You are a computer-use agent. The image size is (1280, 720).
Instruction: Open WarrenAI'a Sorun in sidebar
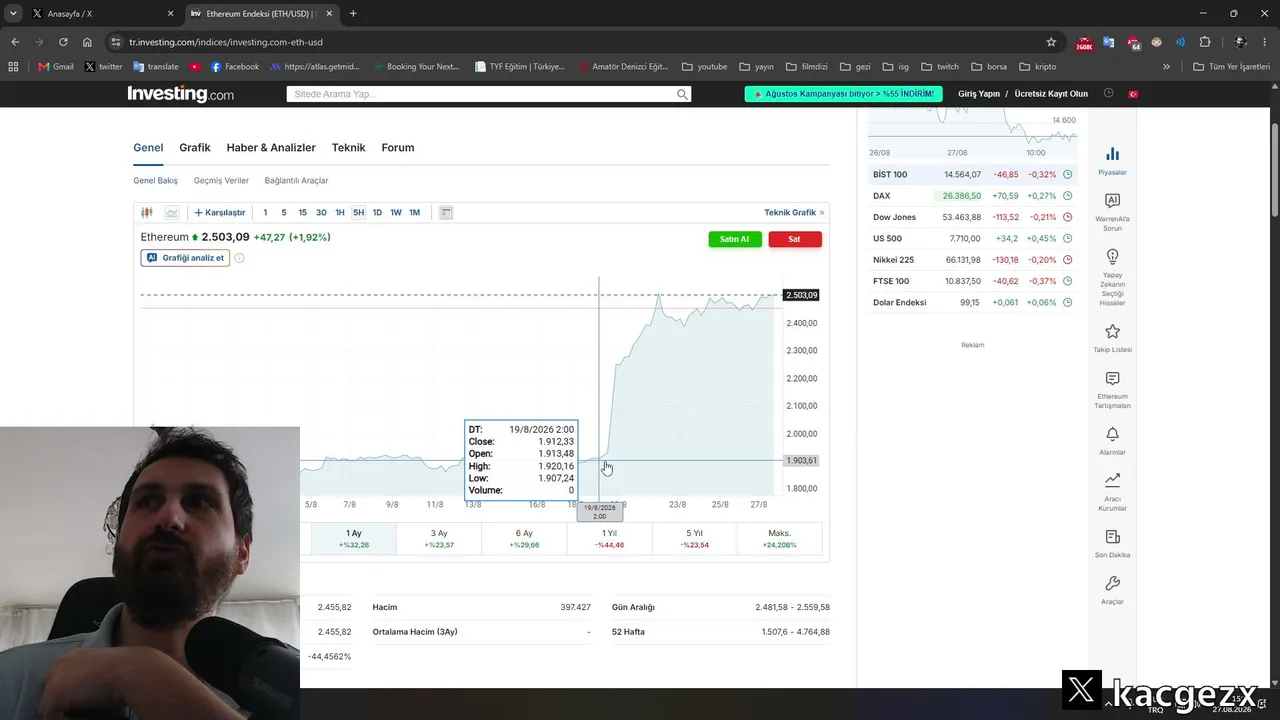tap(1112, 201)
